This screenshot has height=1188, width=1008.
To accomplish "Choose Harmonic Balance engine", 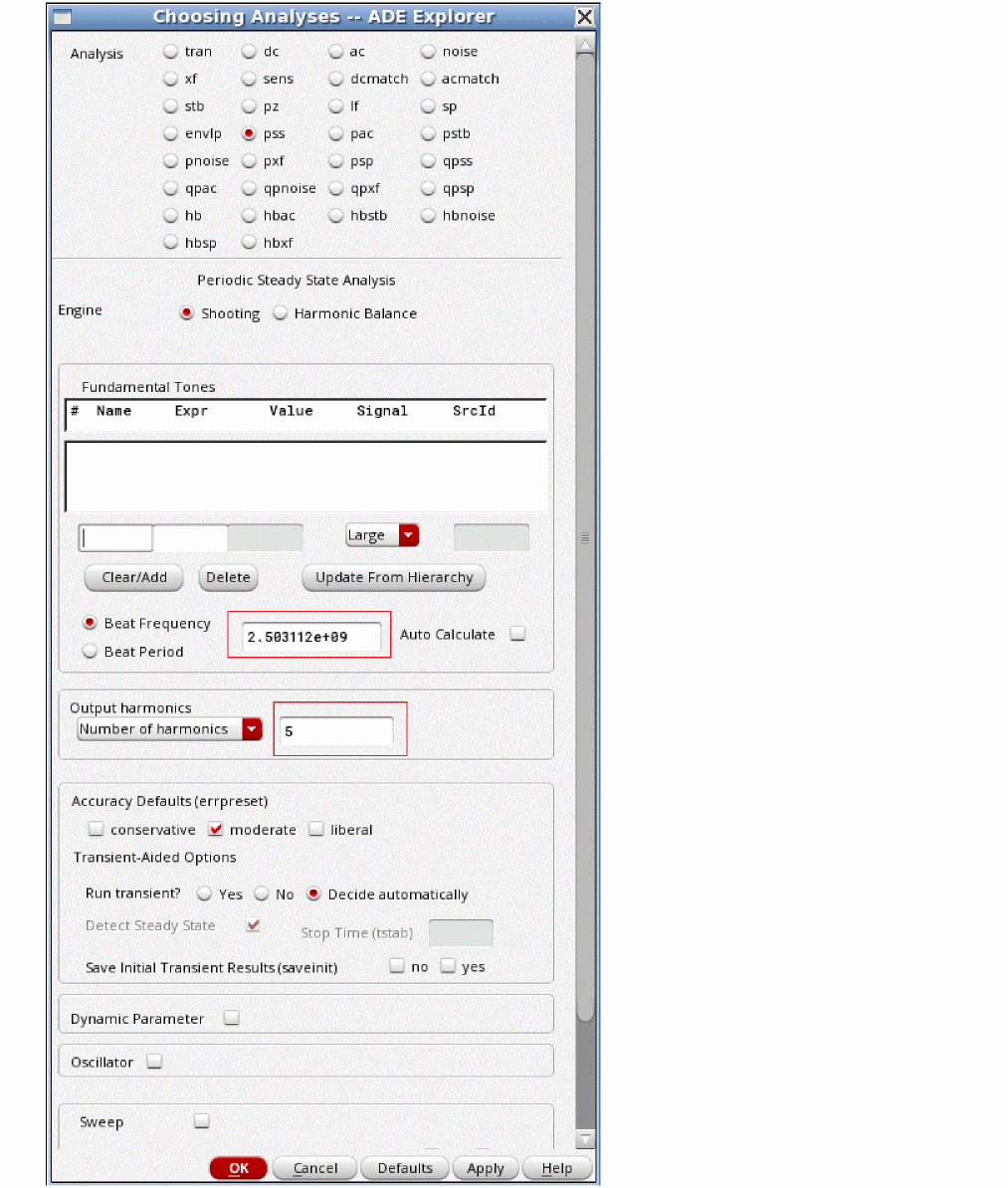I will [x=281, y=313].
